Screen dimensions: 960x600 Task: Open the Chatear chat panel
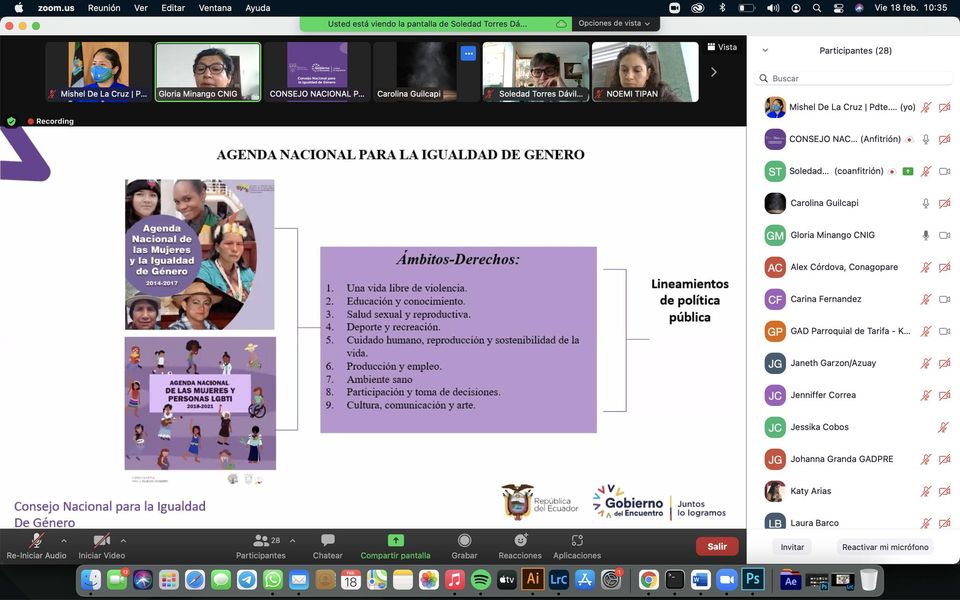pyautogui.click(x=327, y=541)
